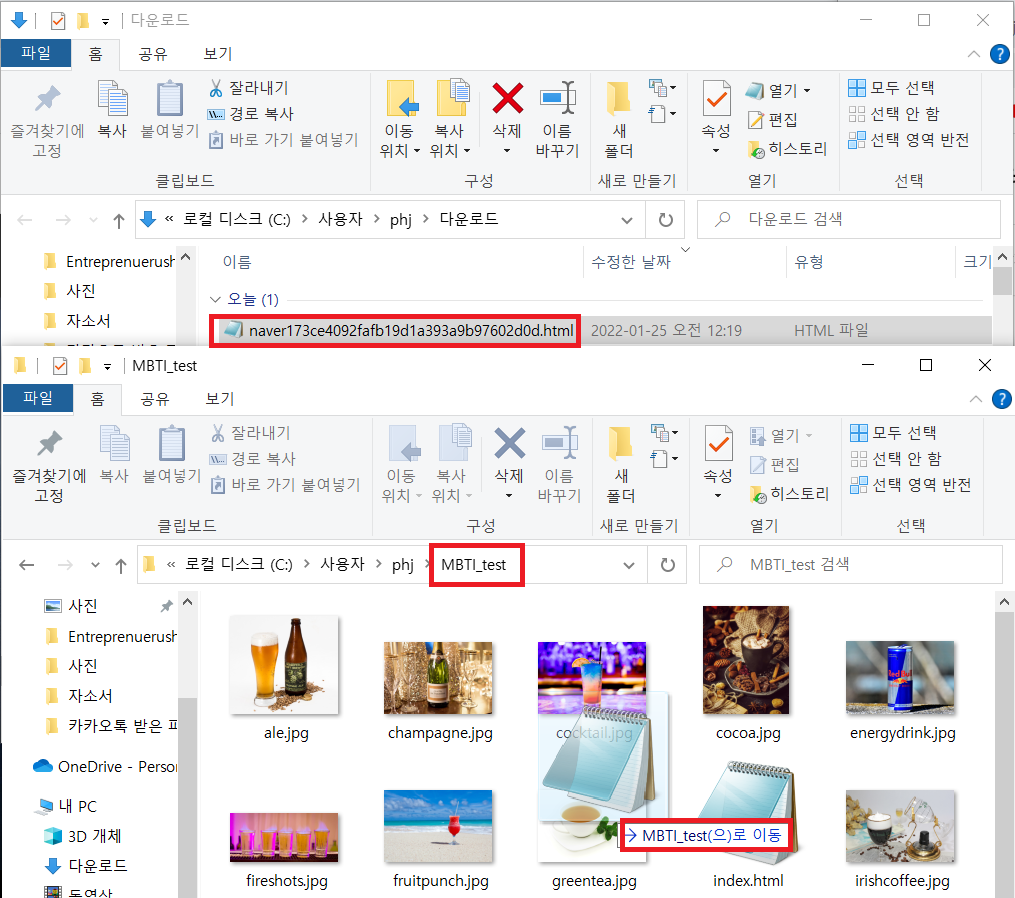Select naver173ce4092fafb19d1a393a9b97602d0d.html file
This screenshot has height=898, width=1015.
(411, 331)
